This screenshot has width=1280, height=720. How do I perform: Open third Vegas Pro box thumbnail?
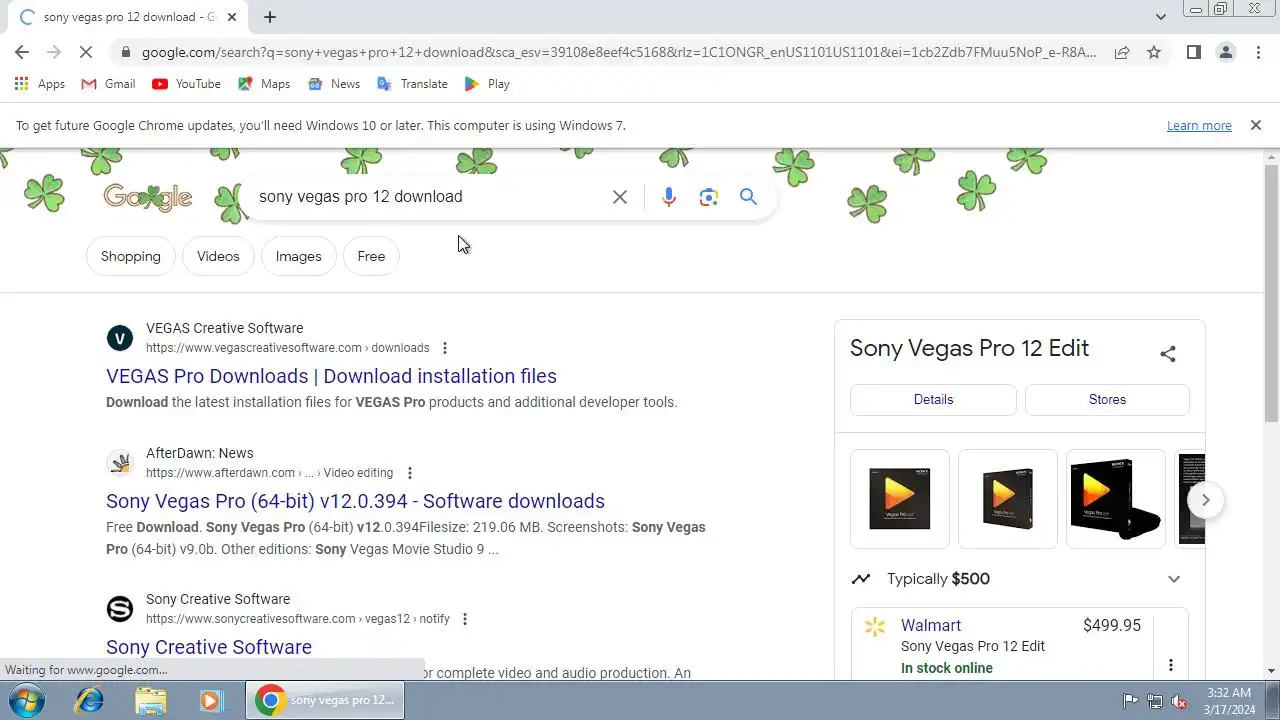1116,499
